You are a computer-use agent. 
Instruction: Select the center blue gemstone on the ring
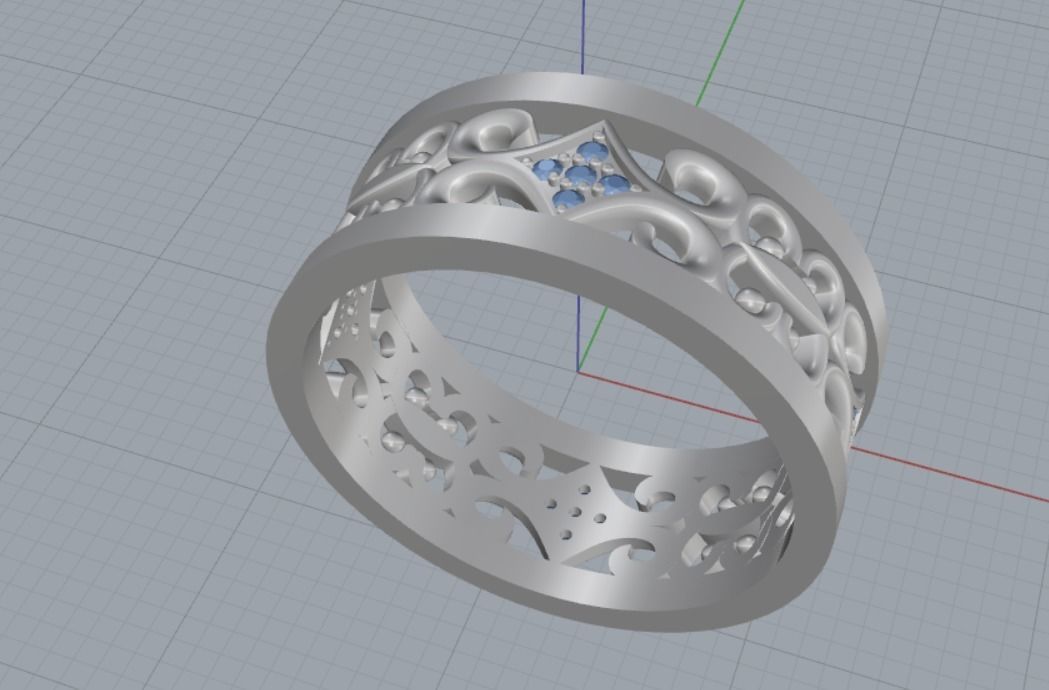coord(580,175)
